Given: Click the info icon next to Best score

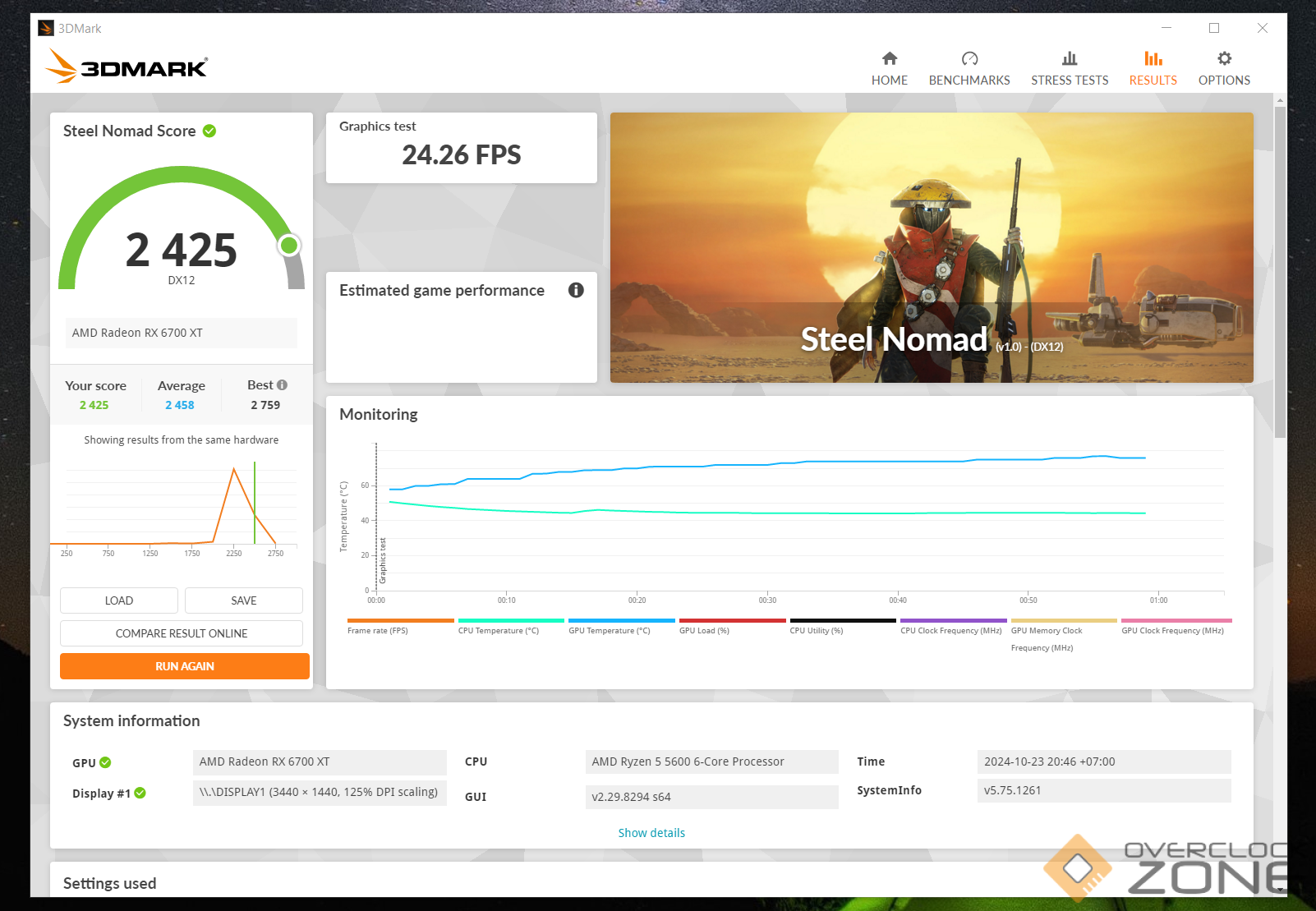Looking at the screenshot, I should pyautogui.click(x=283, y=384).
